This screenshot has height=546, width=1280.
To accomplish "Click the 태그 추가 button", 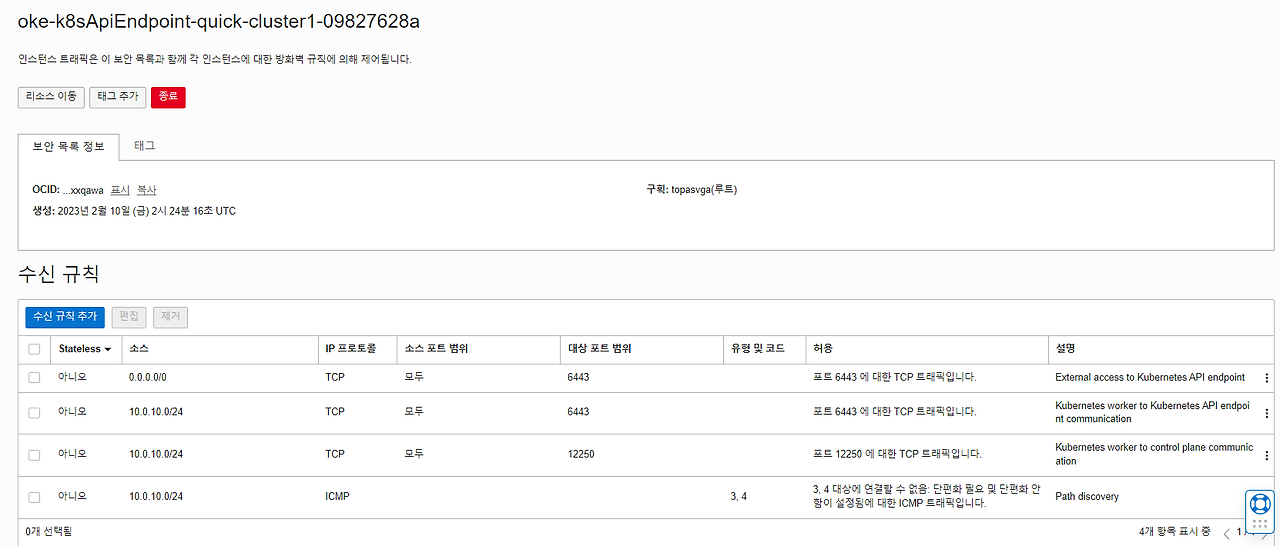I will 118,97.
